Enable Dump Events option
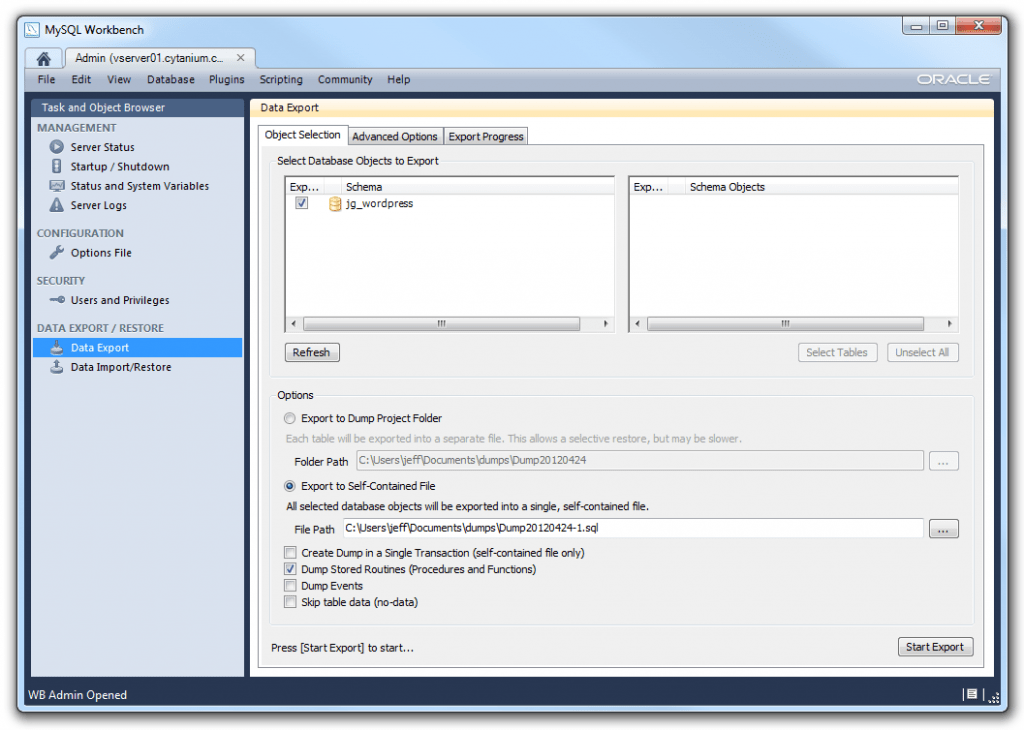The height and width of the screenshot is (730, 1024). tap(290, 585)
